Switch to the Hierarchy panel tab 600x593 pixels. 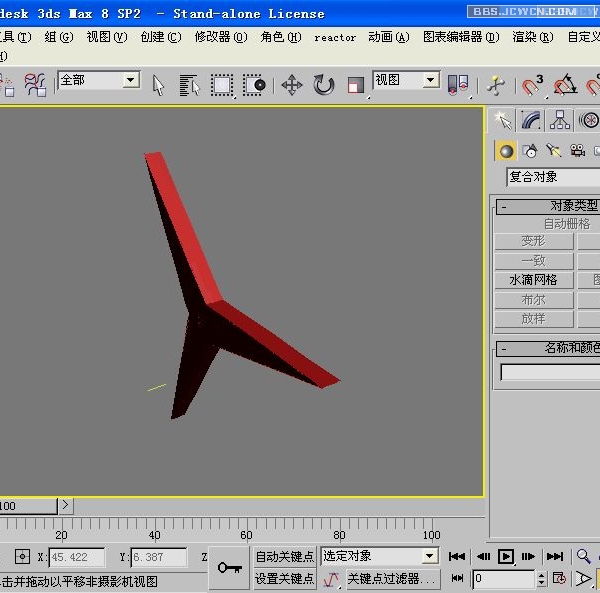pos(560,120)
